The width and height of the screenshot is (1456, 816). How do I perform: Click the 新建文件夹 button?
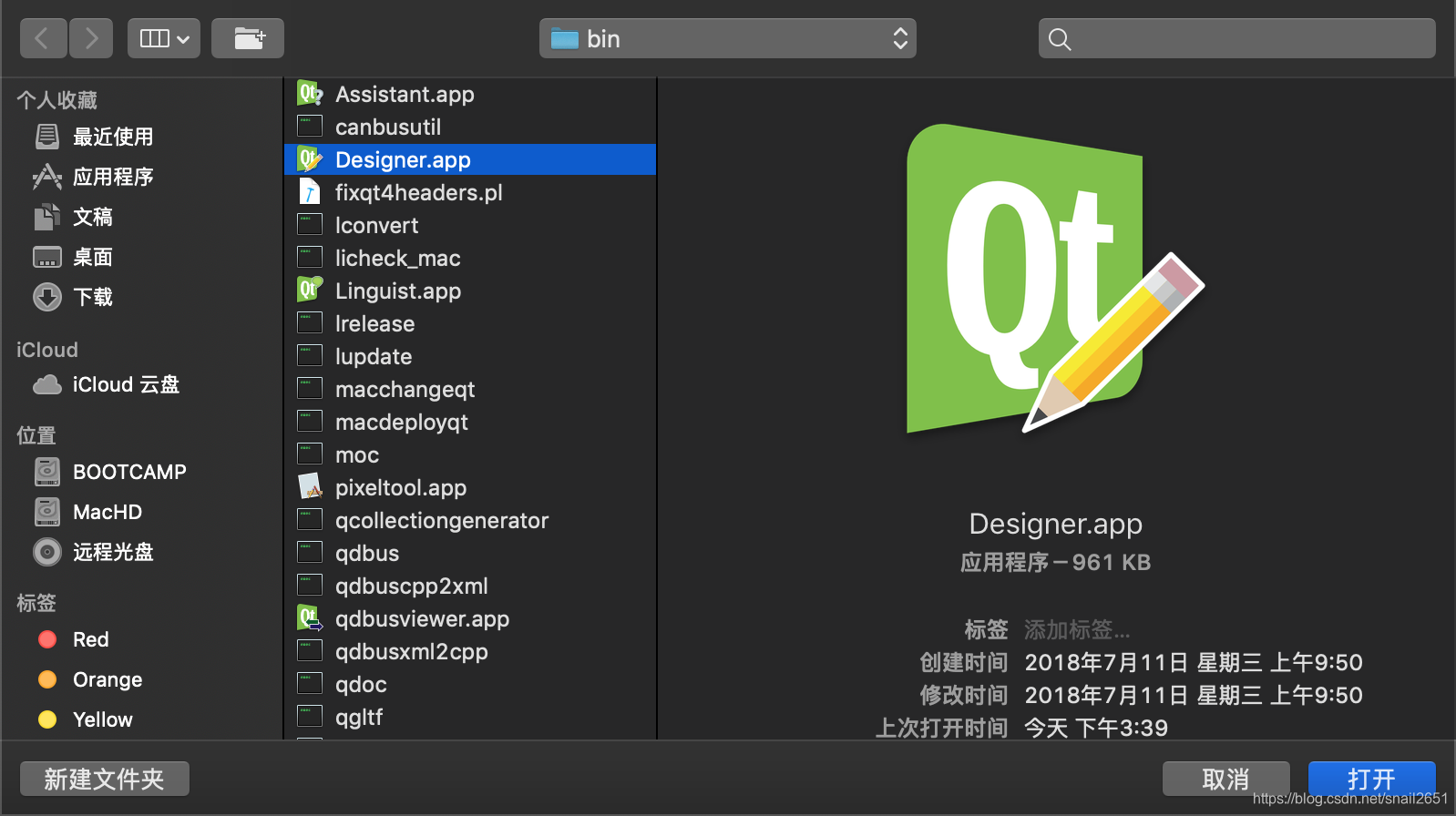(105, 779)
